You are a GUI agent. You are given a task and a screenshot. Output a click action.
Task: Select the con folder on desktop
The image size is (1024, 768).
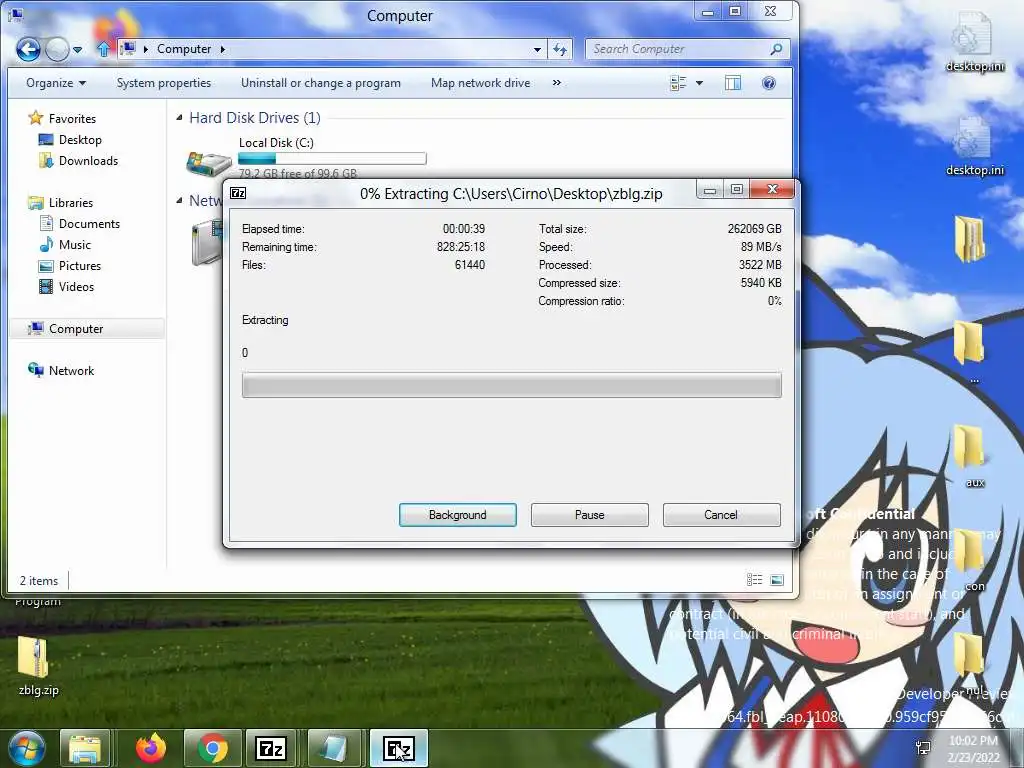pyautogui.click(x=974, y=560)
